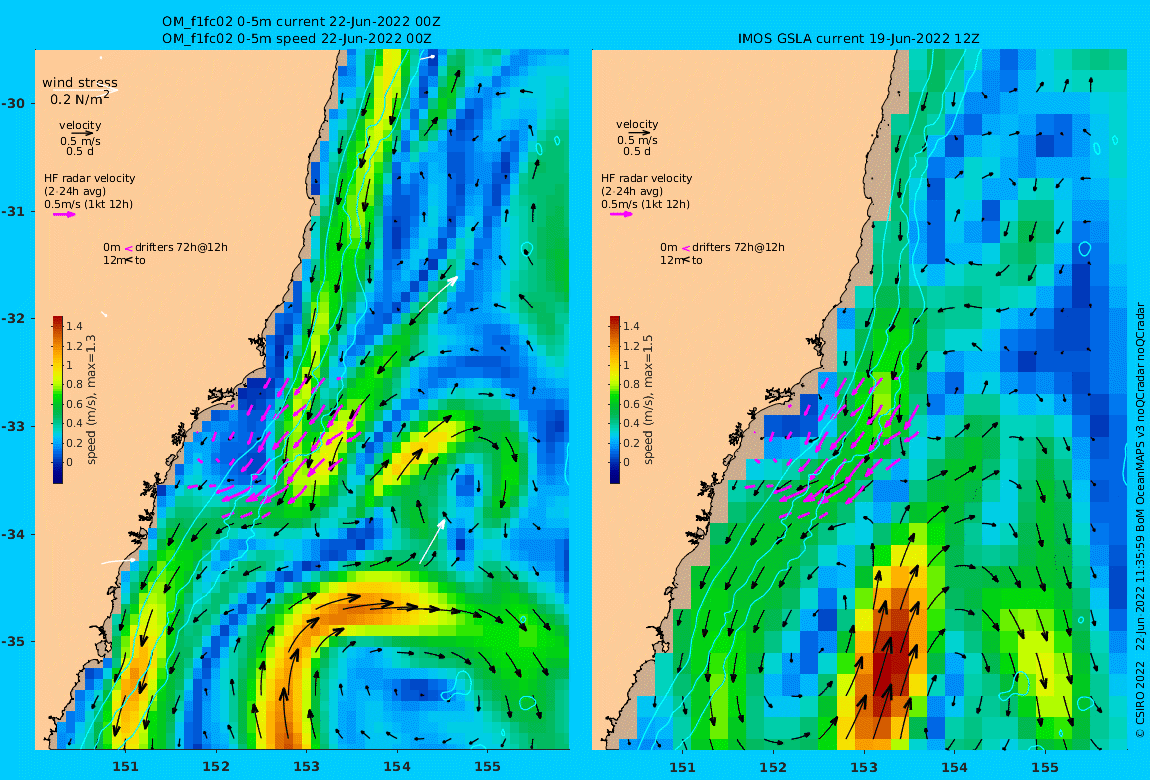Click '(2-24h avg)' text on OM_f1fc02 map
The image size is (1150, 780).
click(x=75, y=191)
